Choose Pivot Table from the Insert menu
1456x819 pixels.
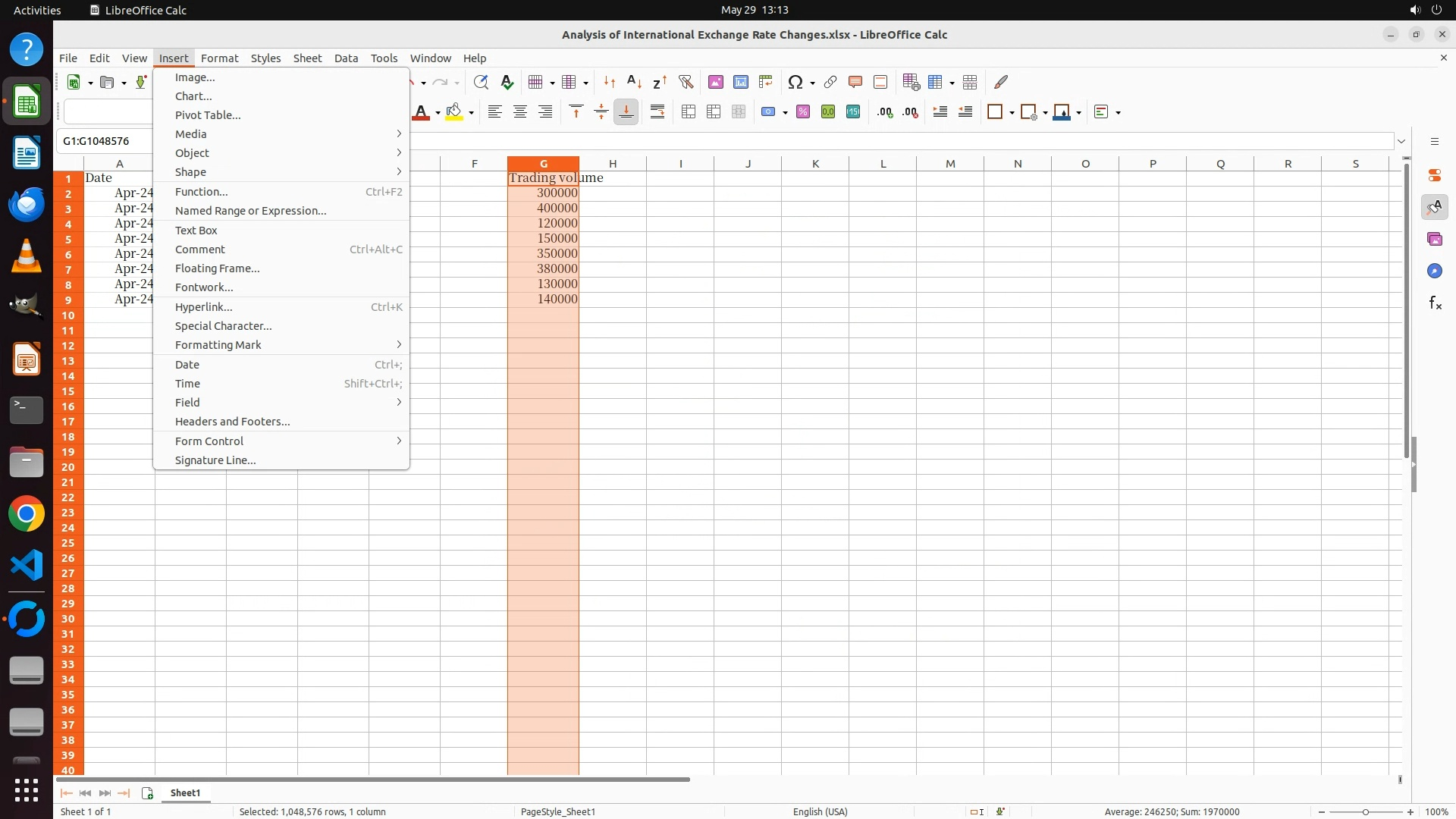coord(208,115)
